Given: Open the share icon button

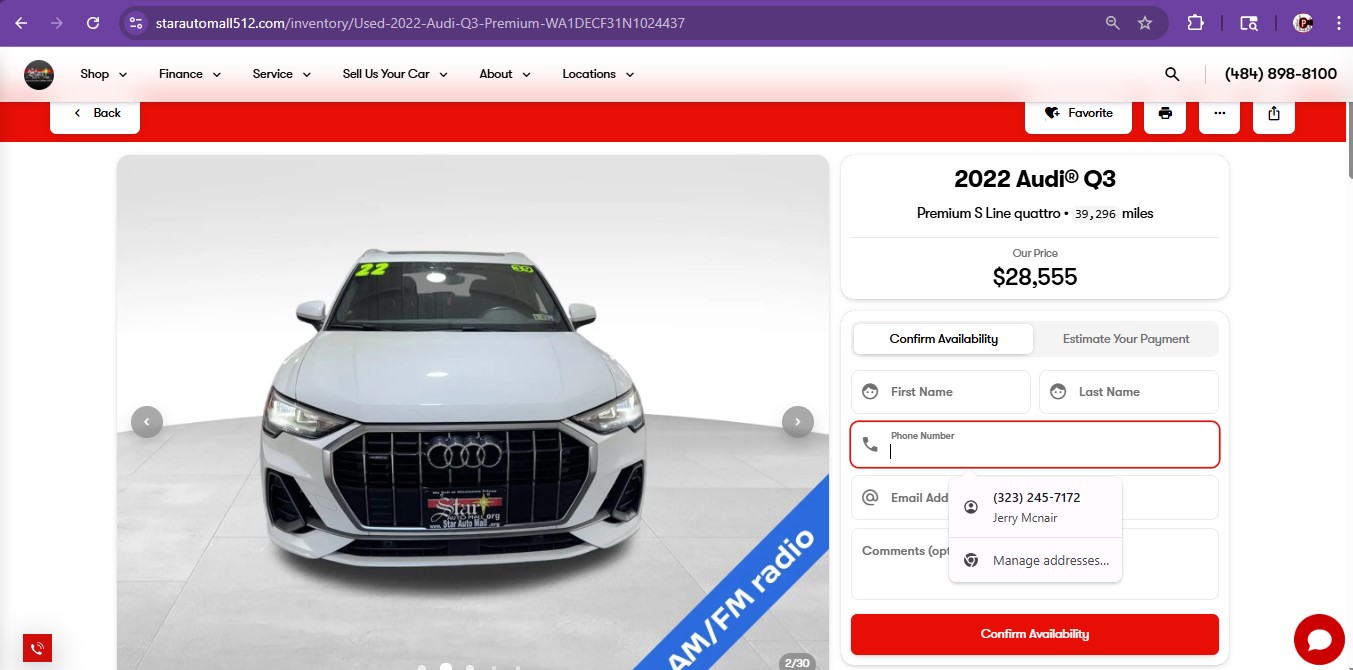Looking at the screenshot, I should 1273,113.
